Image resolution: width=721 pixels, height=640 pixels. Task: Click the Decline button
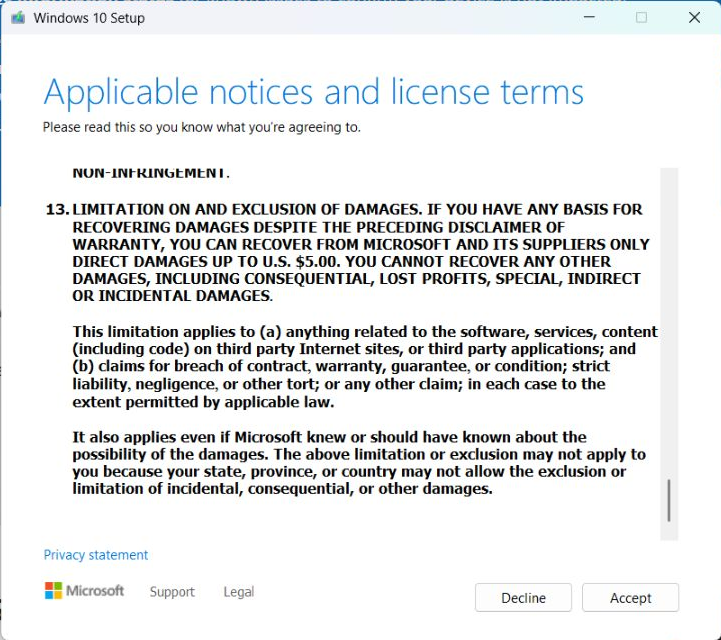click(x=523, y=598)
